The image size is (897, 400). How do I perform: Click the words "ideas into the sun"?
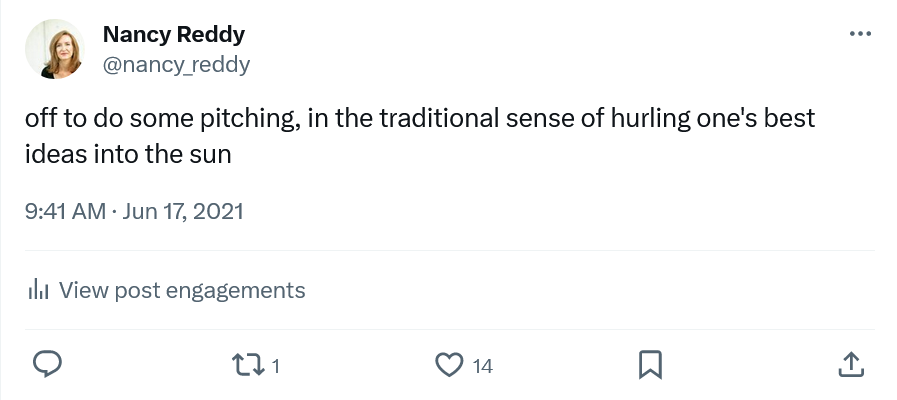[128, 154]
